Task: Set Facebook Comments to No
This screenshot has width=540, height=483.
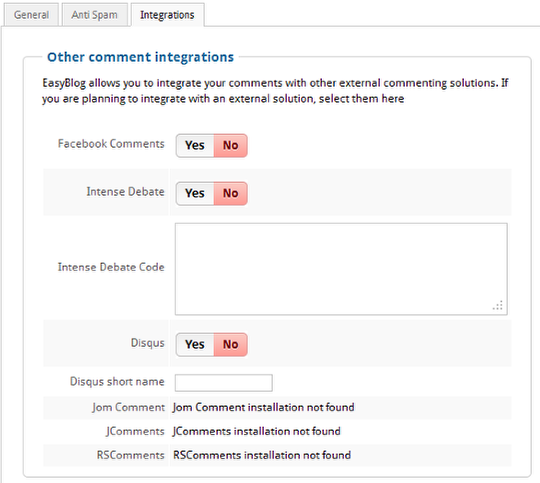Action: [x=230, y=145]
